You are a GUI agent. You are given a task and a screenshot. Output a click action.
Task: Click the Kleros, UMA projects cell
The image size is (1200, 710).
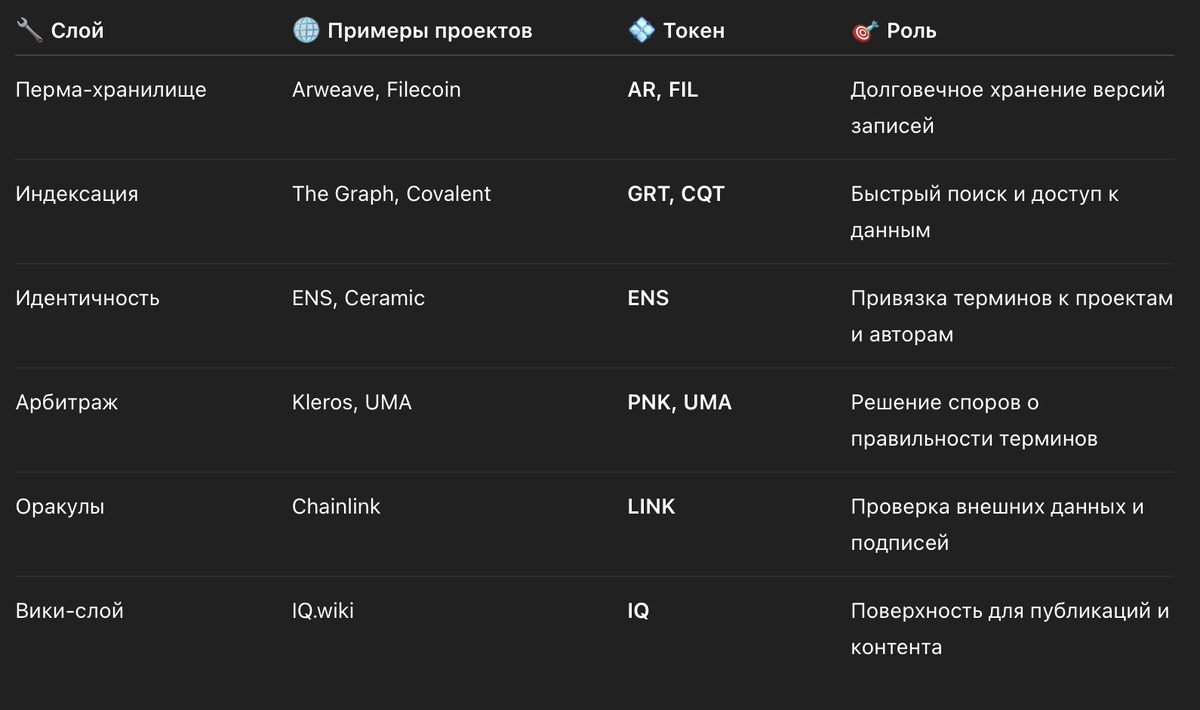pyautogui.click(x=352, y=402)
